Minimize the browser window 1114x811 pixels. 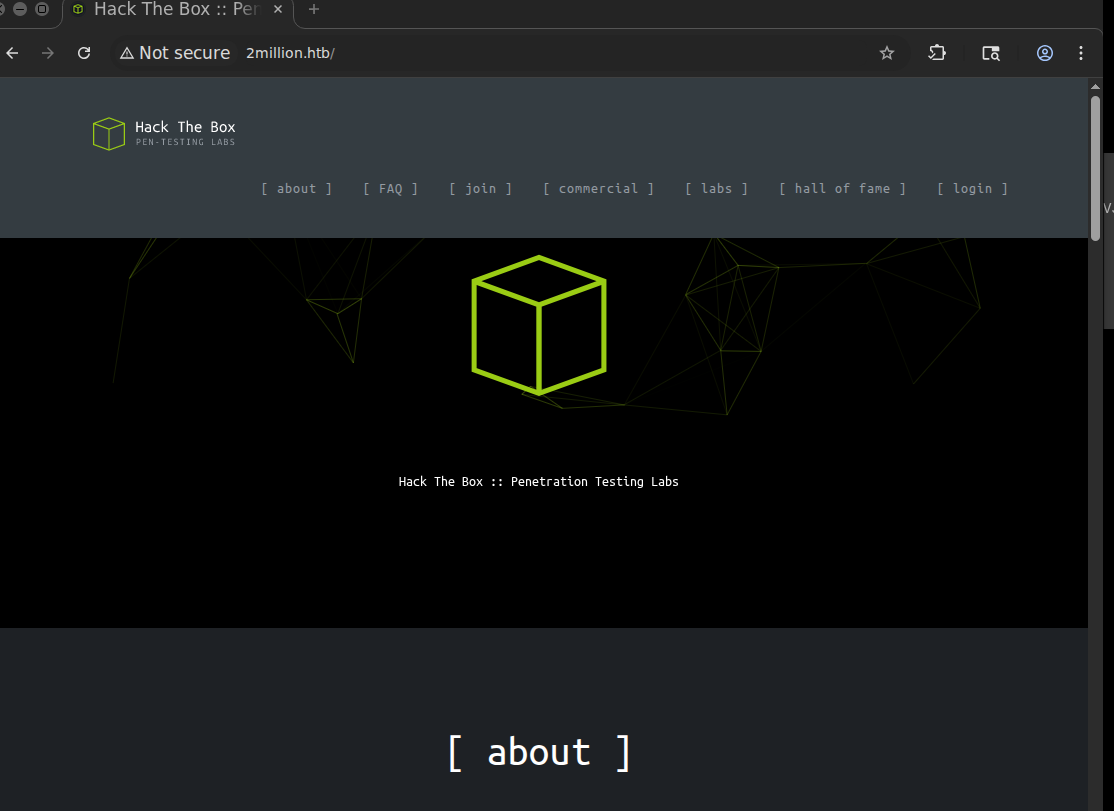point(20,9)
